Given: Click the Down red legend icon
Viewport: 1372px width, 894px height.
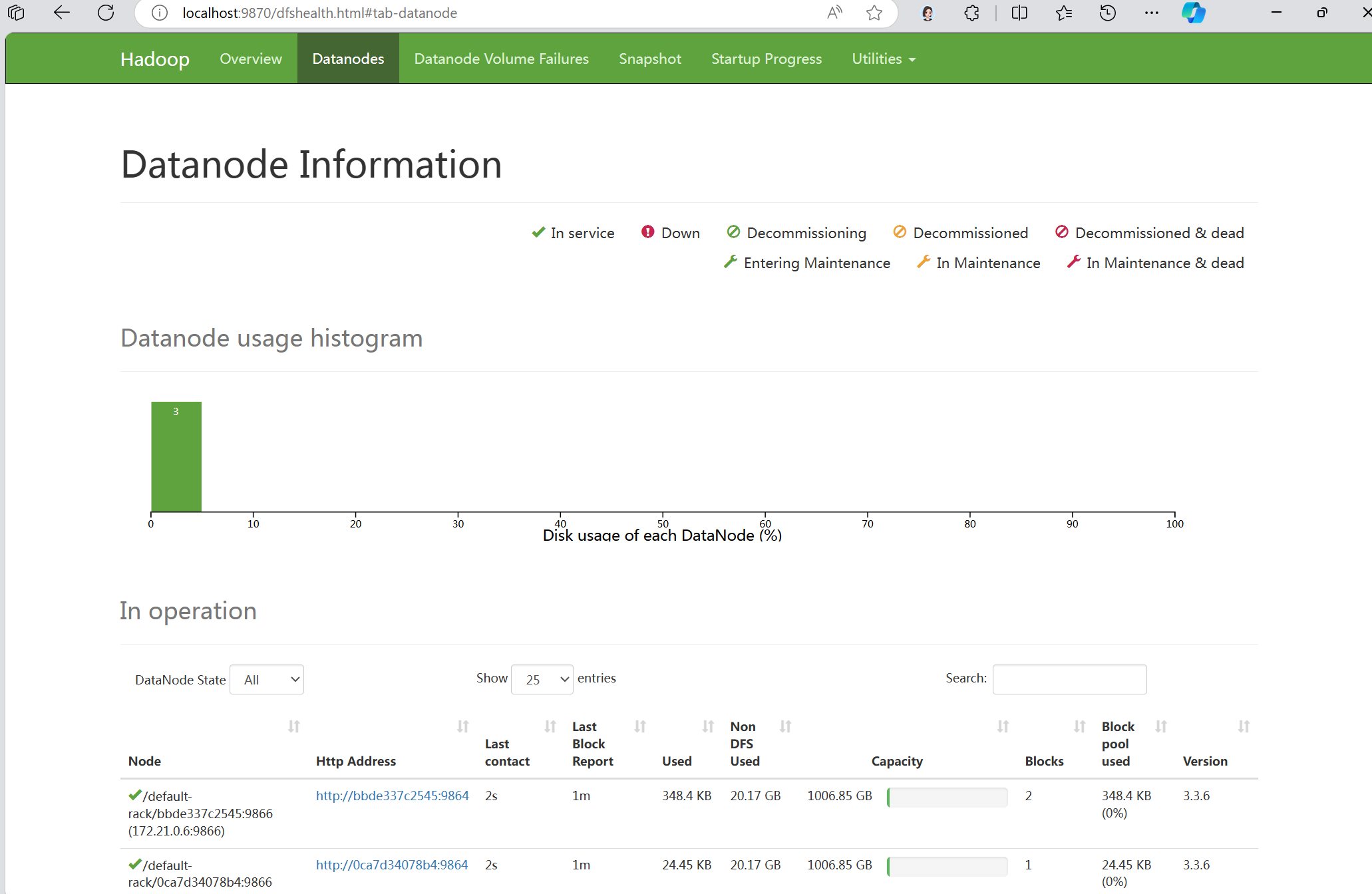Looking at the screenshot, I should click(647, 231).
